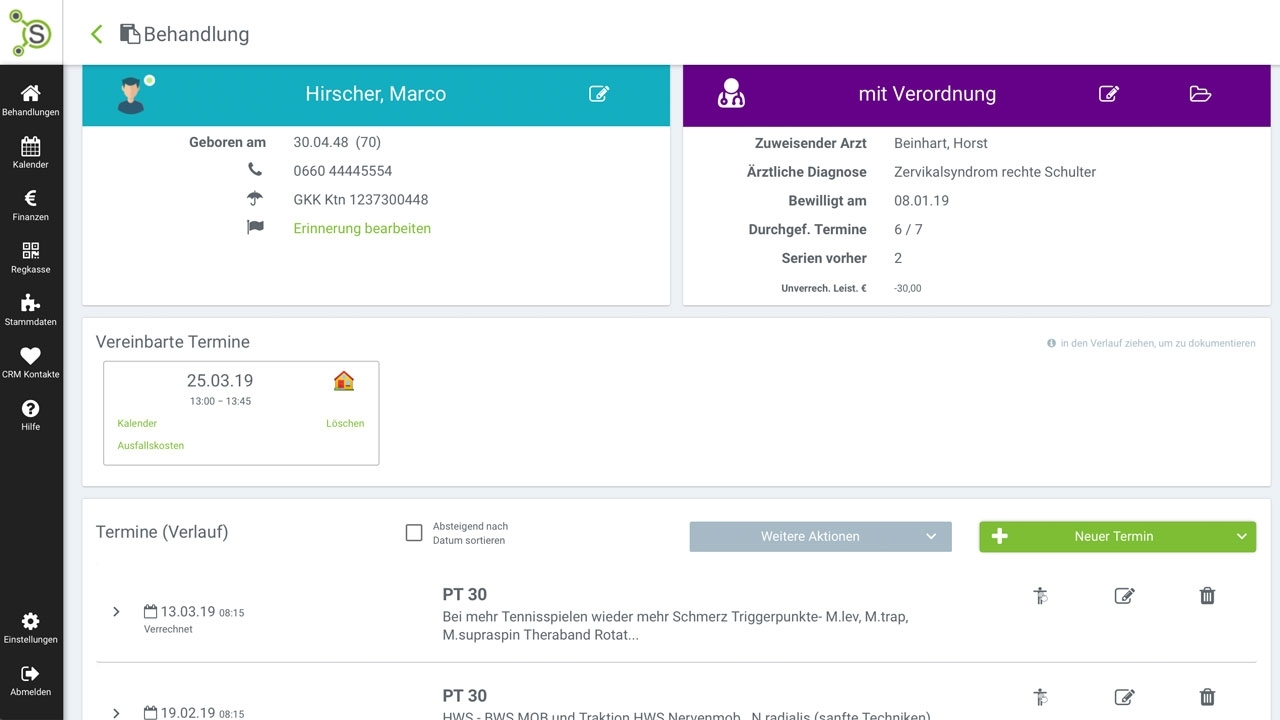
Task: Click the Verrechnet status under 13.03.19
Action: pyautogui.click(x=168, y=629)
